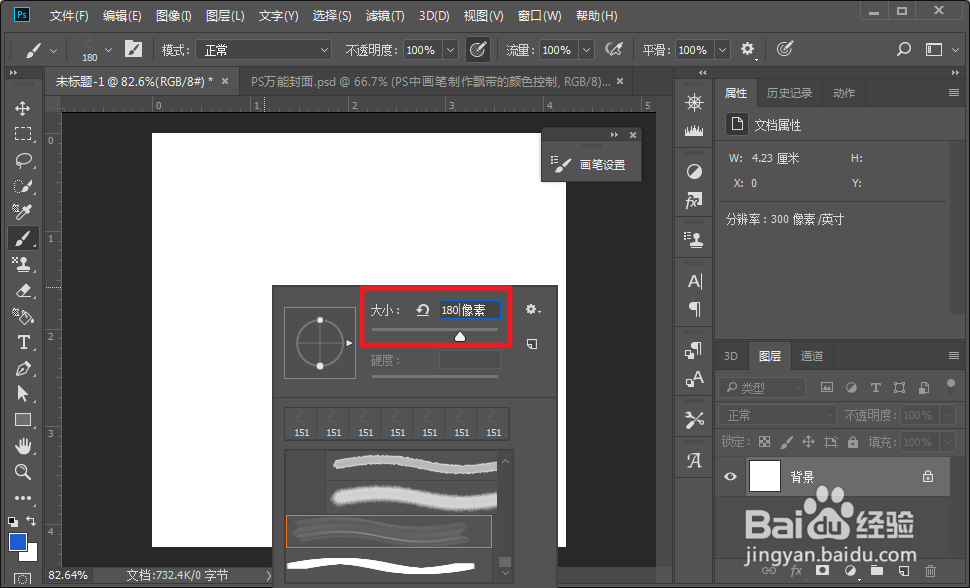The height and width of the screenshot is (588, 970).
Task: Open the brush preset picker arrow
Action: click(x=109, y=50)
